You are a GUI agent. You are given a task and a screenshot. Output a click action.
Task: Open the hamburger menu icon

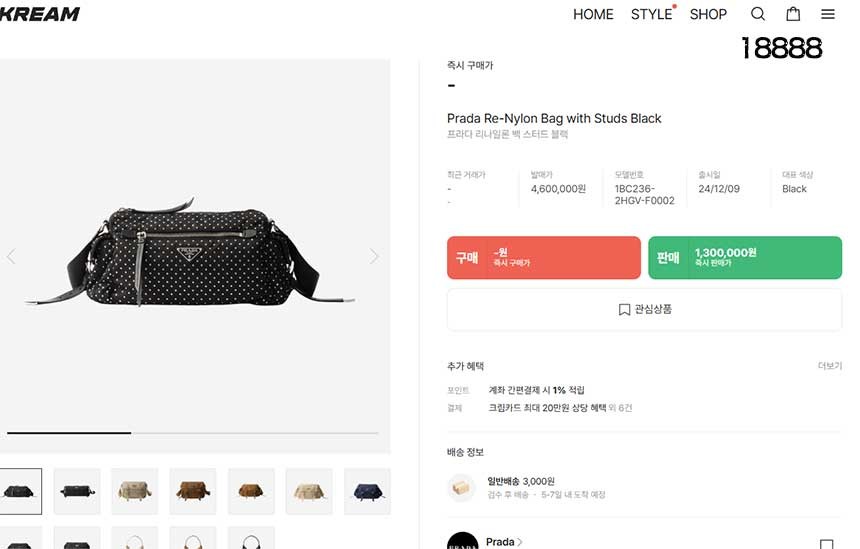[828, 14]
